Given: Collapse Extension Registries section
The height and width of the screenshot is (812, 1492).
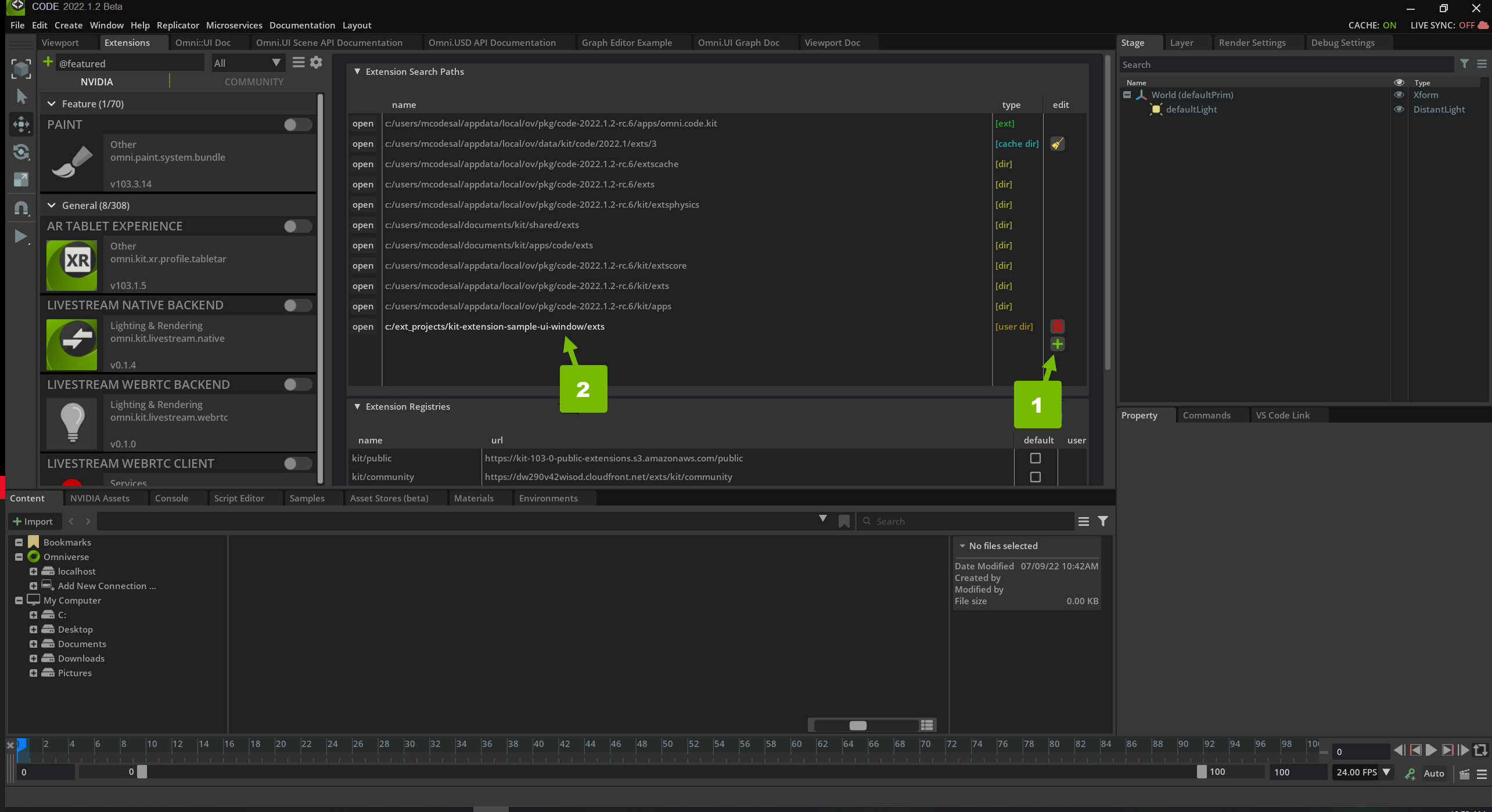Looking at the screenshot, I should (x=357, y=407).
